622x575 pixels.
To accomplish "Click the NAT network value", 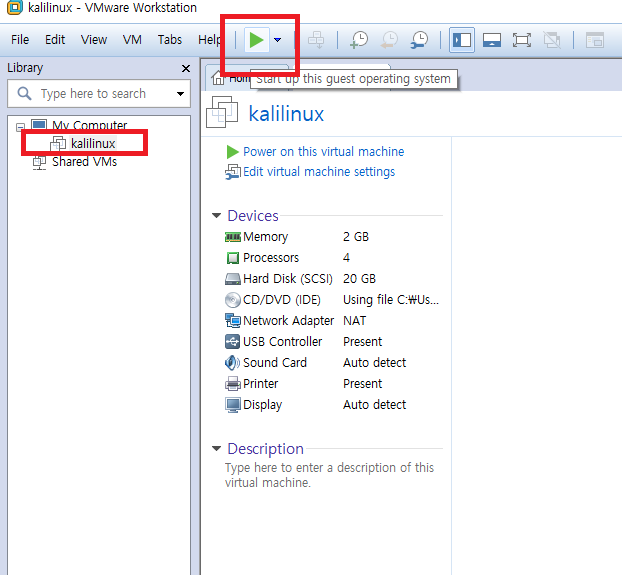I will pyautogui.click(x=355, y=321).
